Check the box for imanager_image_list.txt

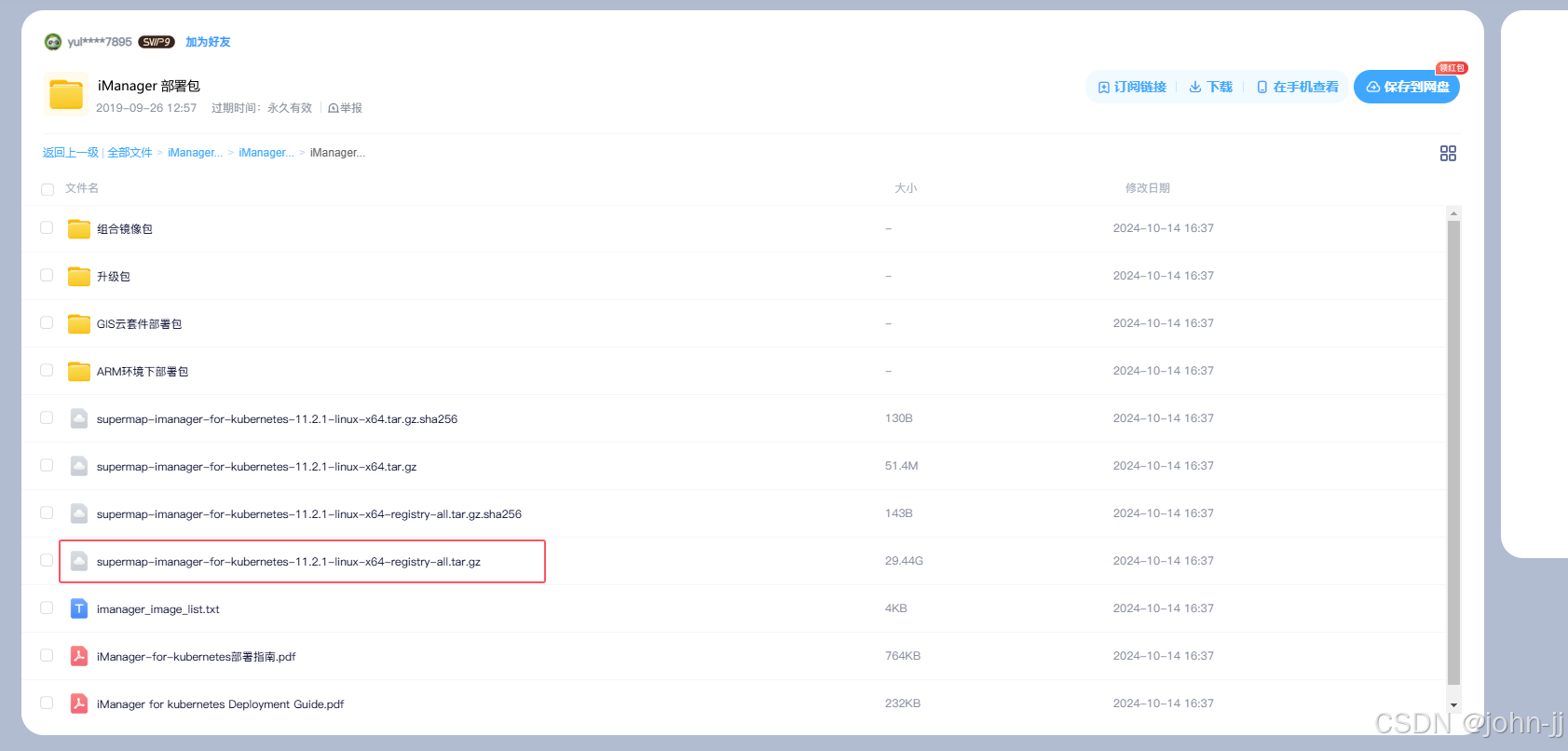(47, 608)
